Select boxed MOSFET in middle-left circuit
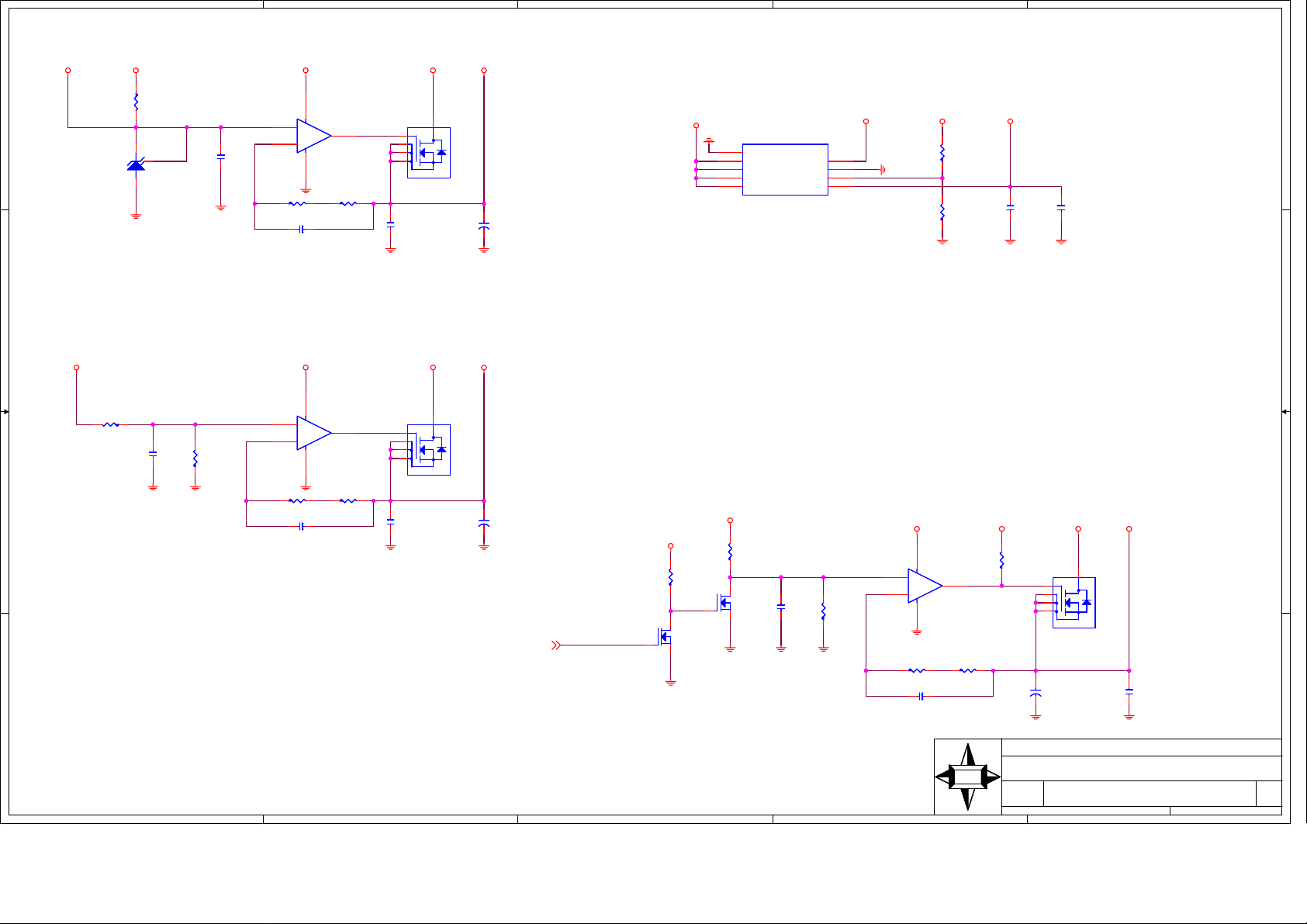Screen dimensions: 1307x924 (x=429, y=449)
